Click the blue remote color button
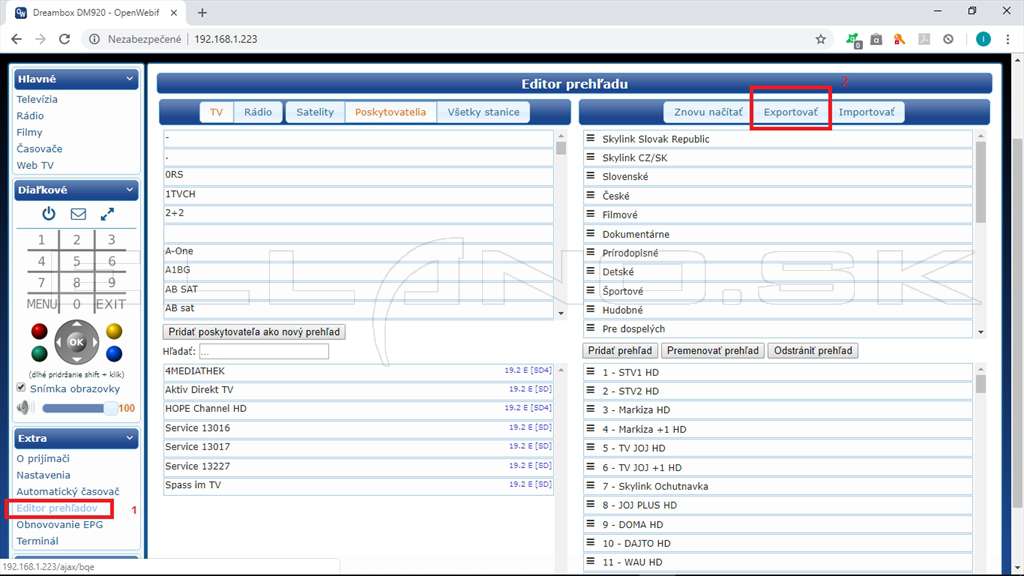Screen dimensions: 1024x576 point(114,353)
